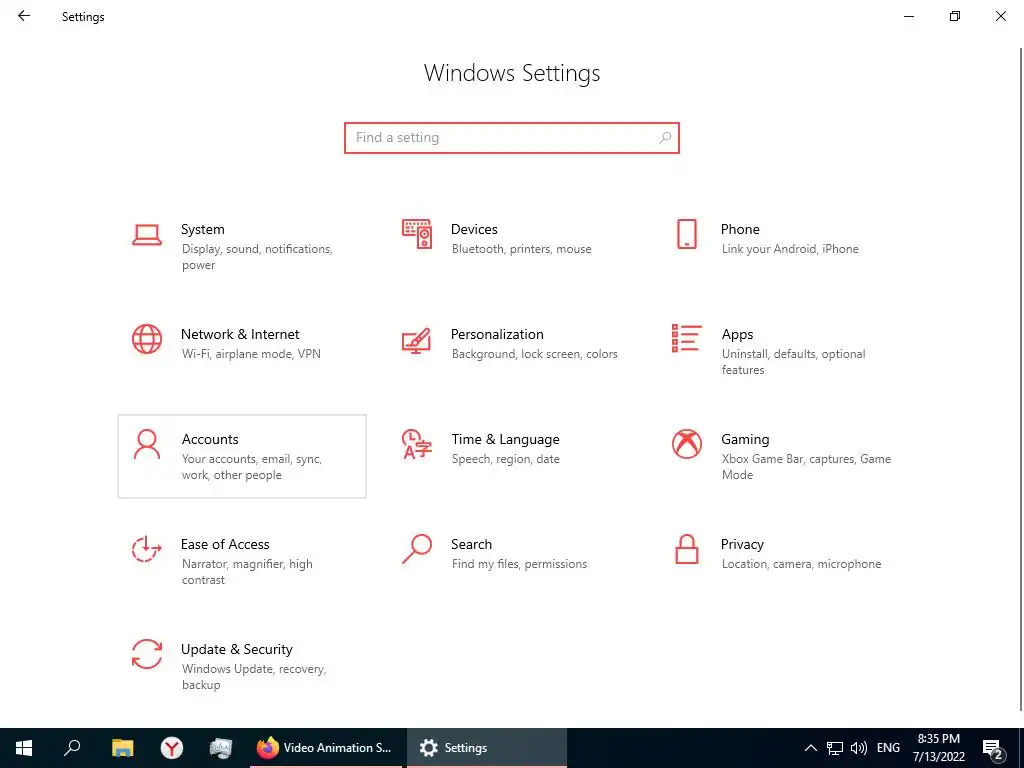The height and width of the screenshot is (768, 1024).
Task: Click 'Link your Android, iPhone' description
Action: [x=790, y=249]
